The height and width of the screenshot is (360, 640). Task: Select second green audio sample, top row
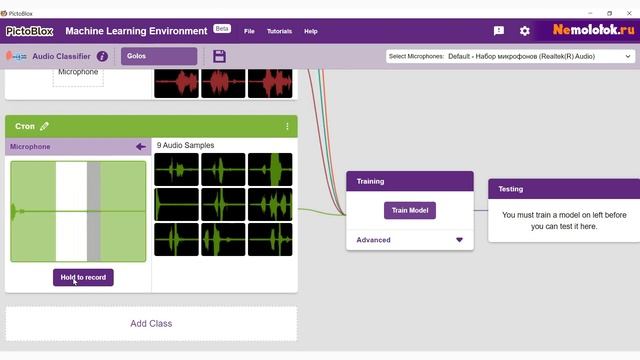click(x=223, y=169)
